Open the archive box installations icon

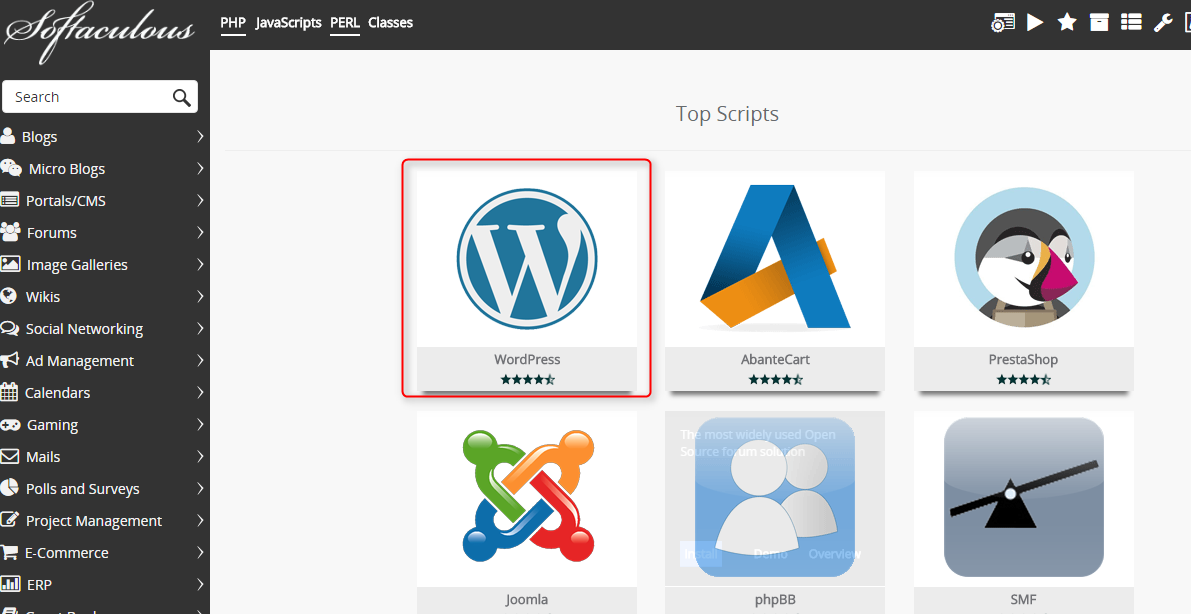click(x=1099, y=22)
